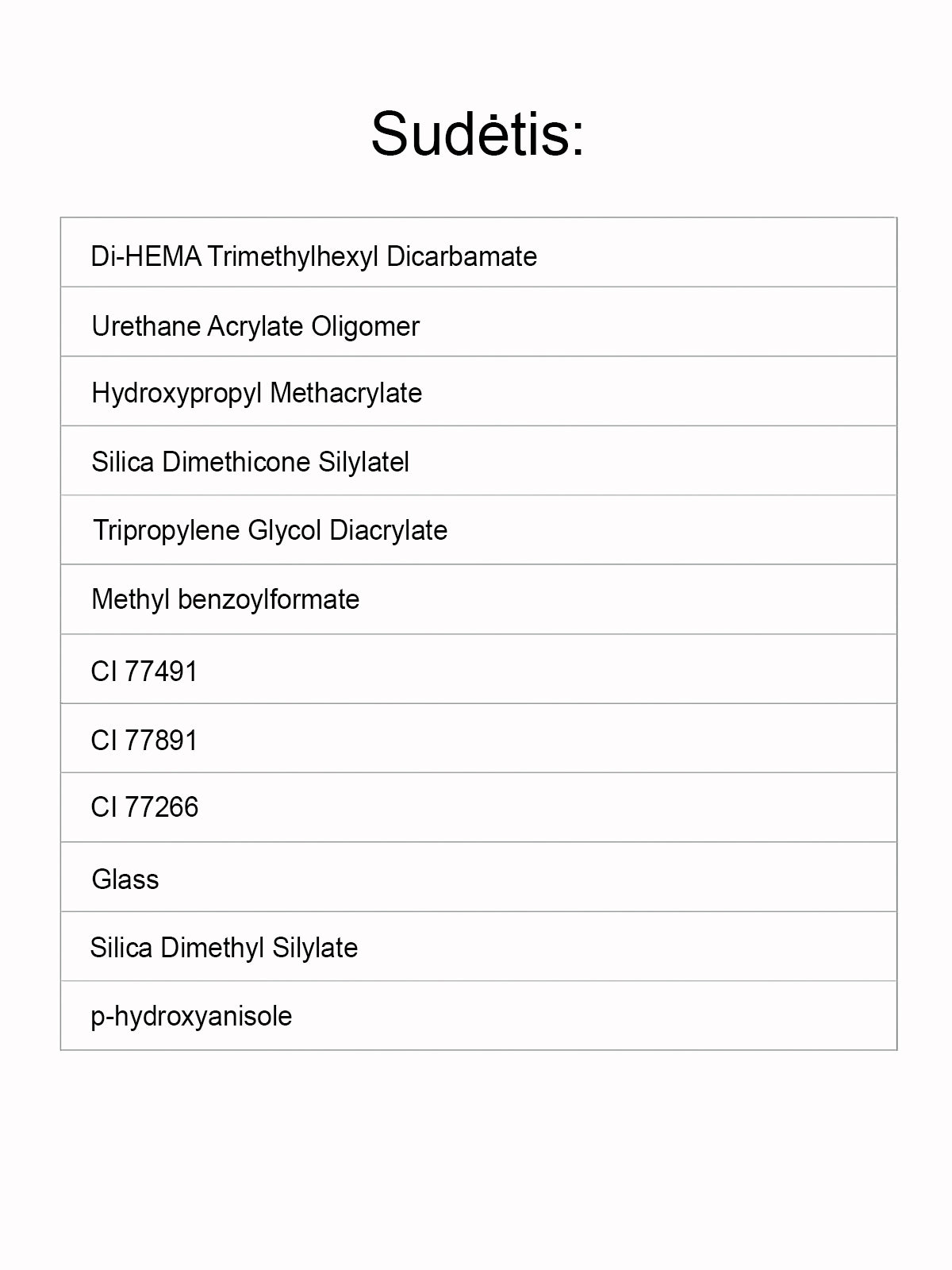Click the word "benzoylformate"
This screenshot has height=1270, width=952.
(x=268, y=599)
